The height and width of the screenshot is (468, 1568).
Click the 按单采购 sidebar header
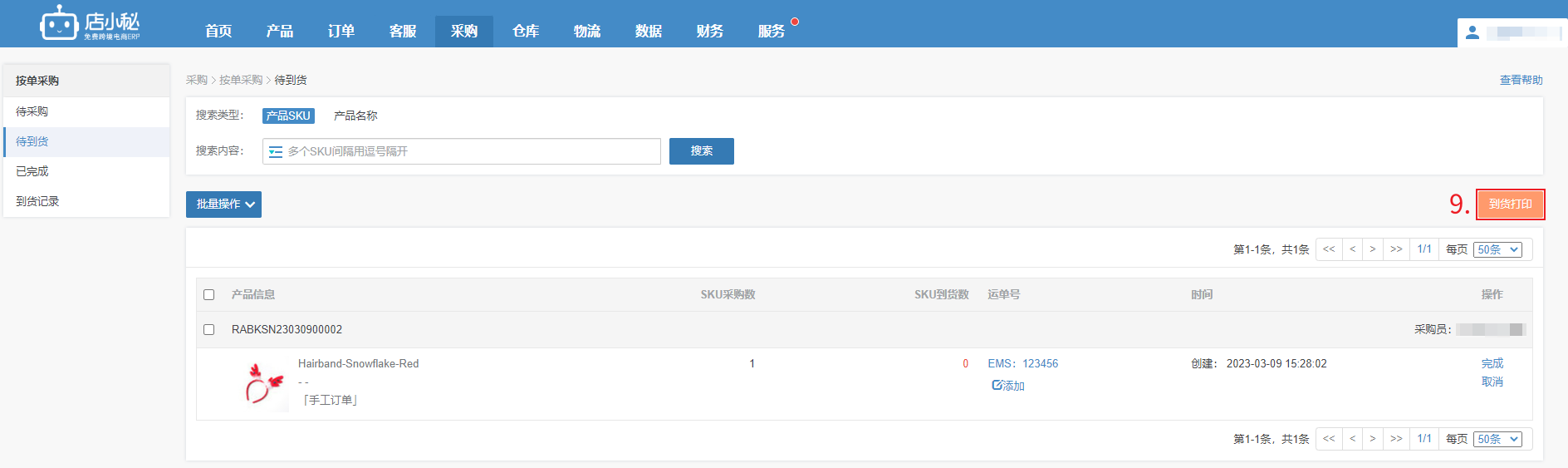point(86,81)
